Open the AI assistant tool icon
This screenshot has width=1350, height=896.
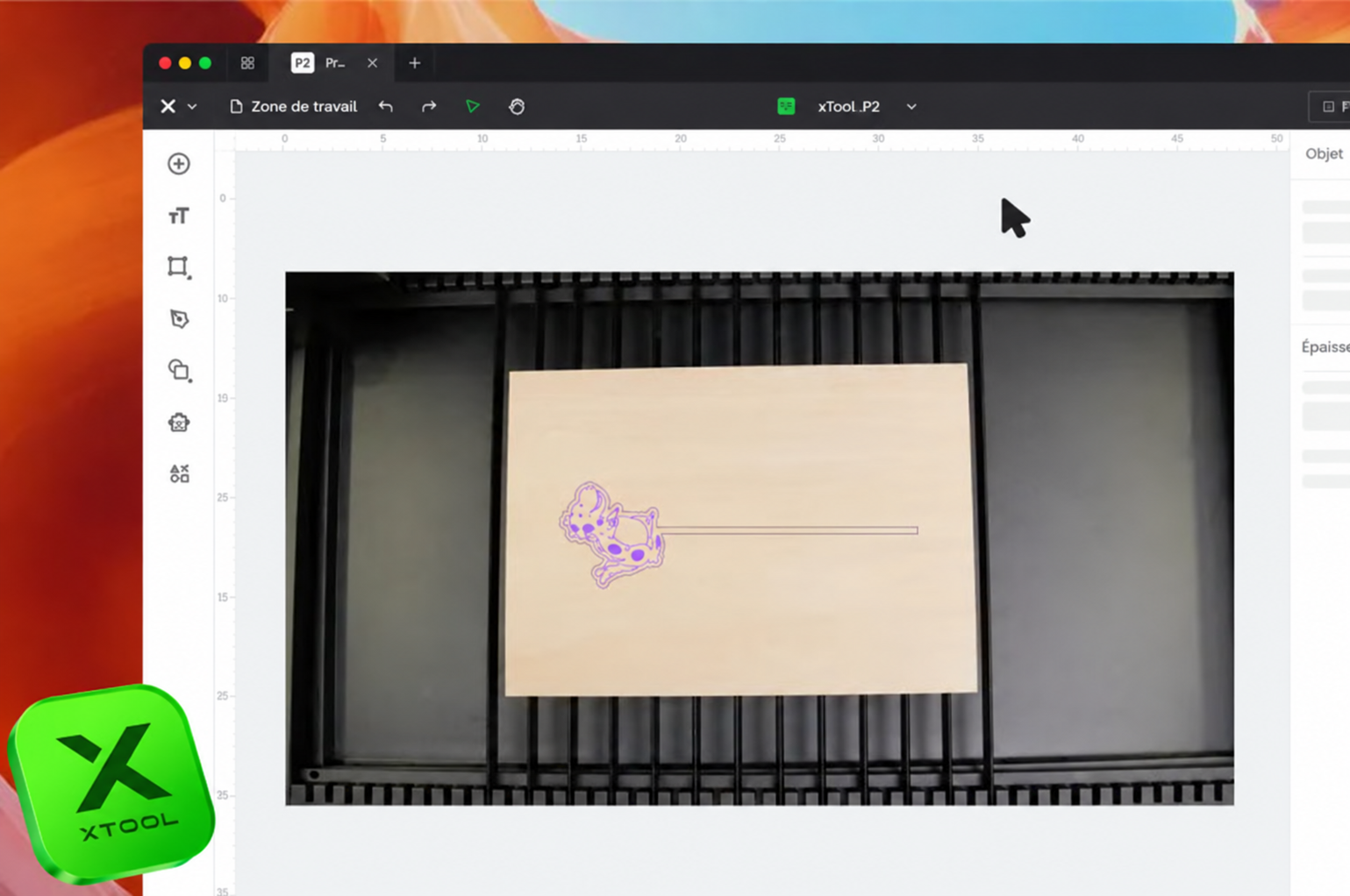(x=179, y=423)
